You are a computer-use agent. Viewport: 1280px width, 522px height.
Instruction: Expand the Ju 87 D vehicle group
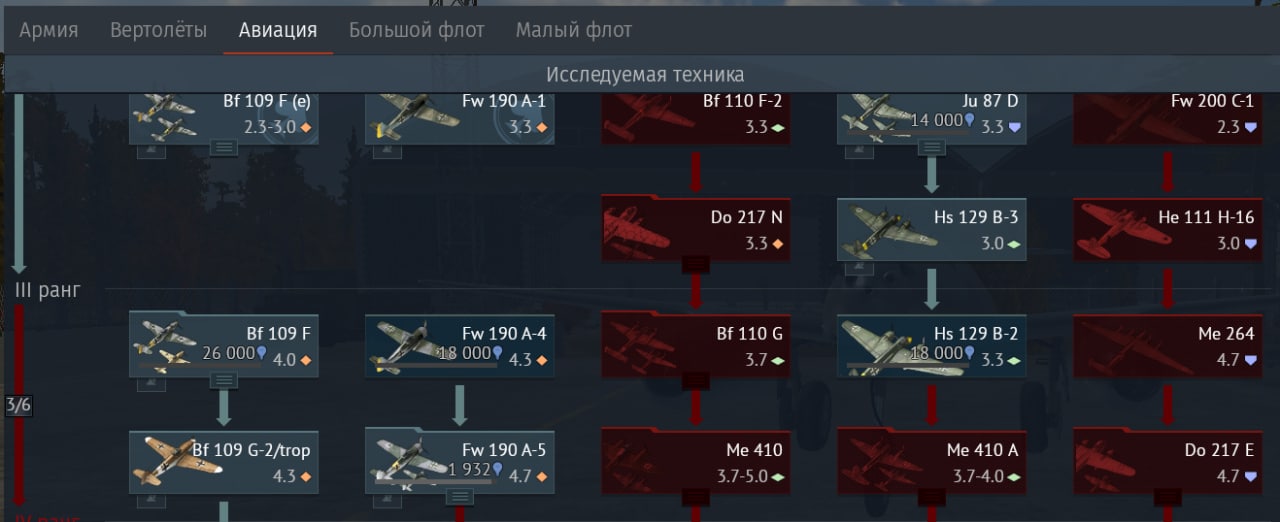(931, 148)
